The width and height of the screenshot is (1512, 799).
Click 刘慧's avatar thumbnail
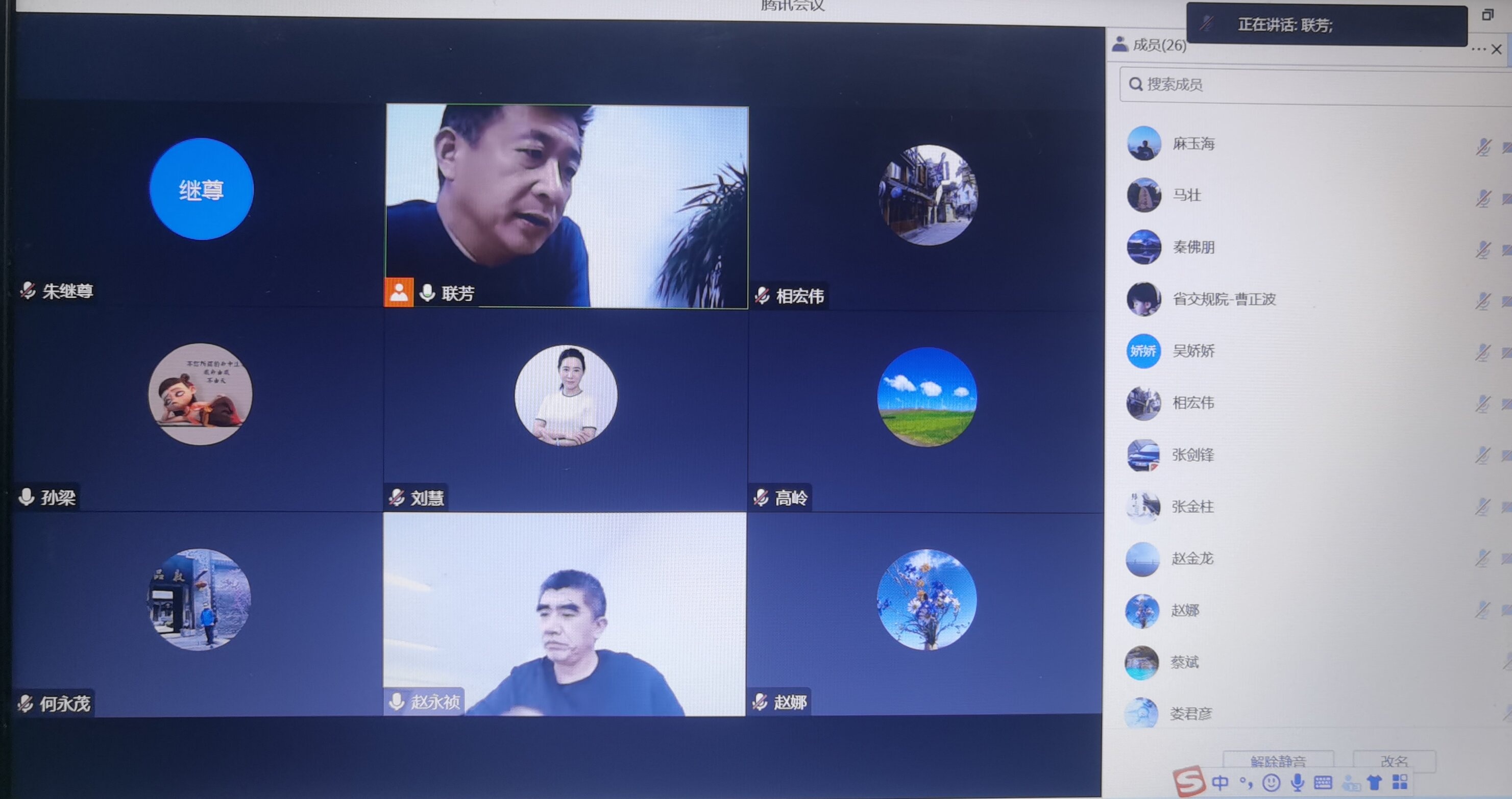[566, 395]
